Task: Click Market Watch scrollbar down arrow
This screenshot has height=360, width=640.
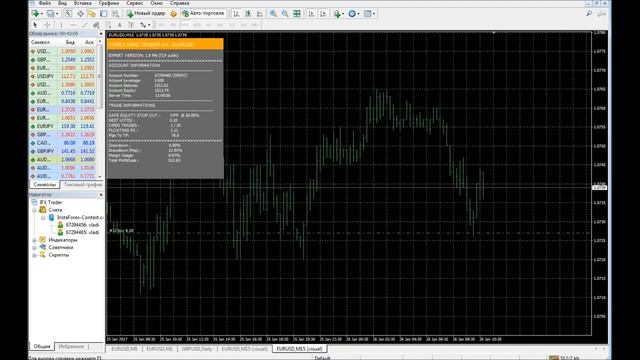Action: click(100, 176)
